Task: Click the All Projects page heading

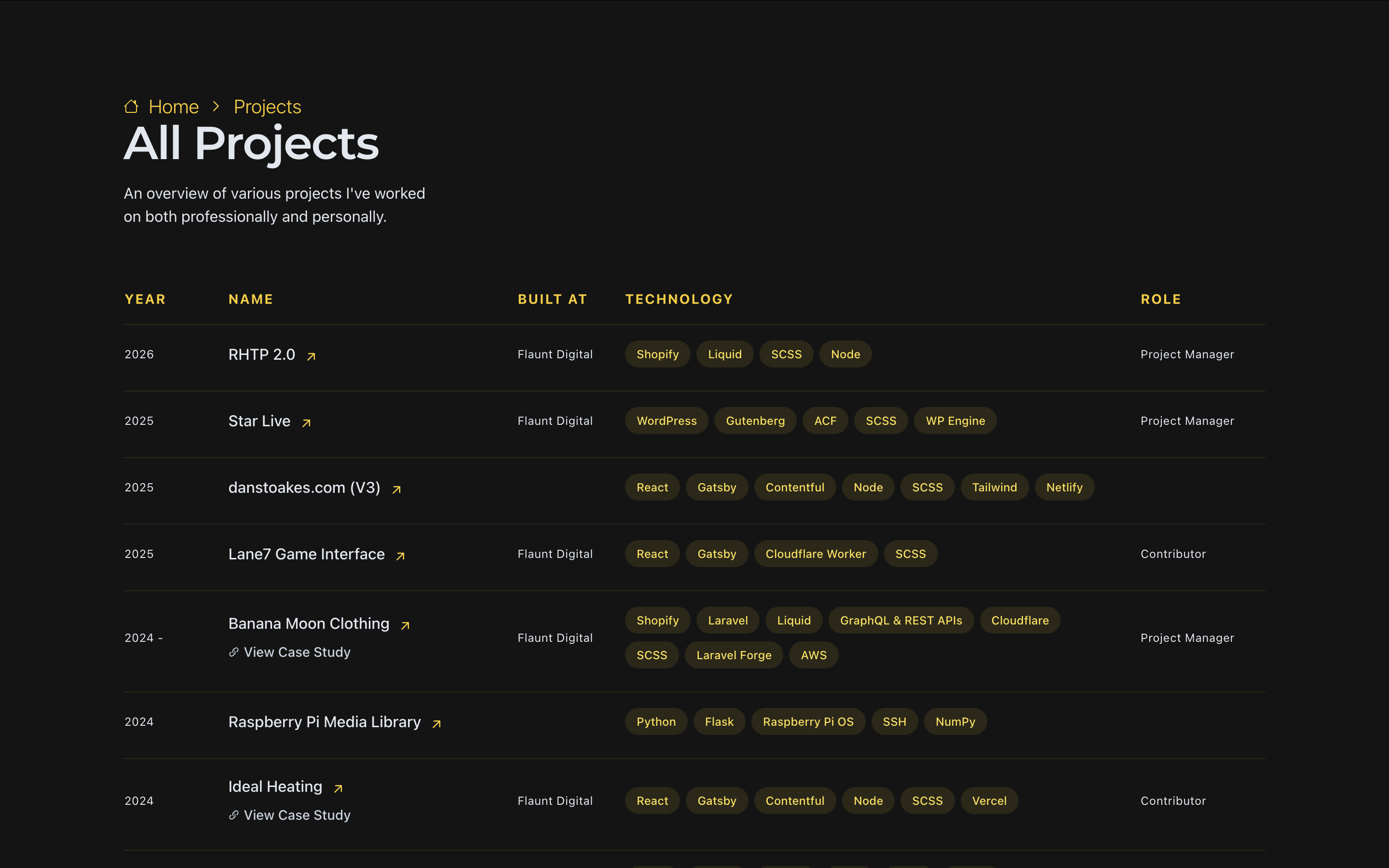Action: point(251,144)
